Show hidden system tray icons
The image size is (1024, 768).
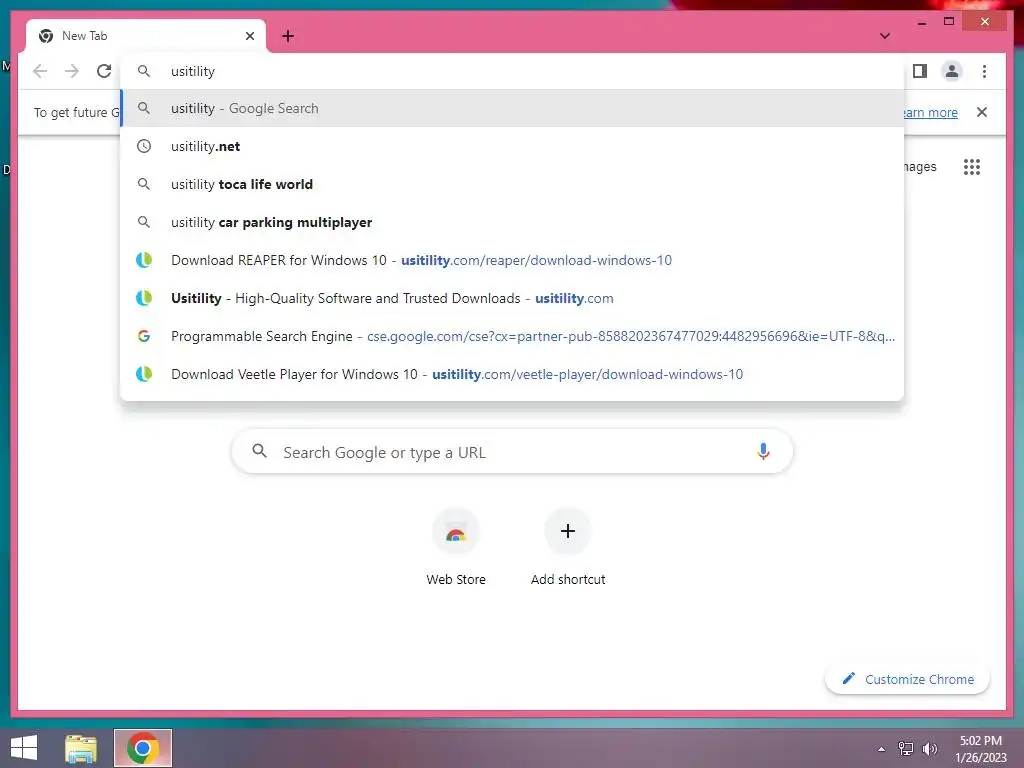tap(882, 749)
